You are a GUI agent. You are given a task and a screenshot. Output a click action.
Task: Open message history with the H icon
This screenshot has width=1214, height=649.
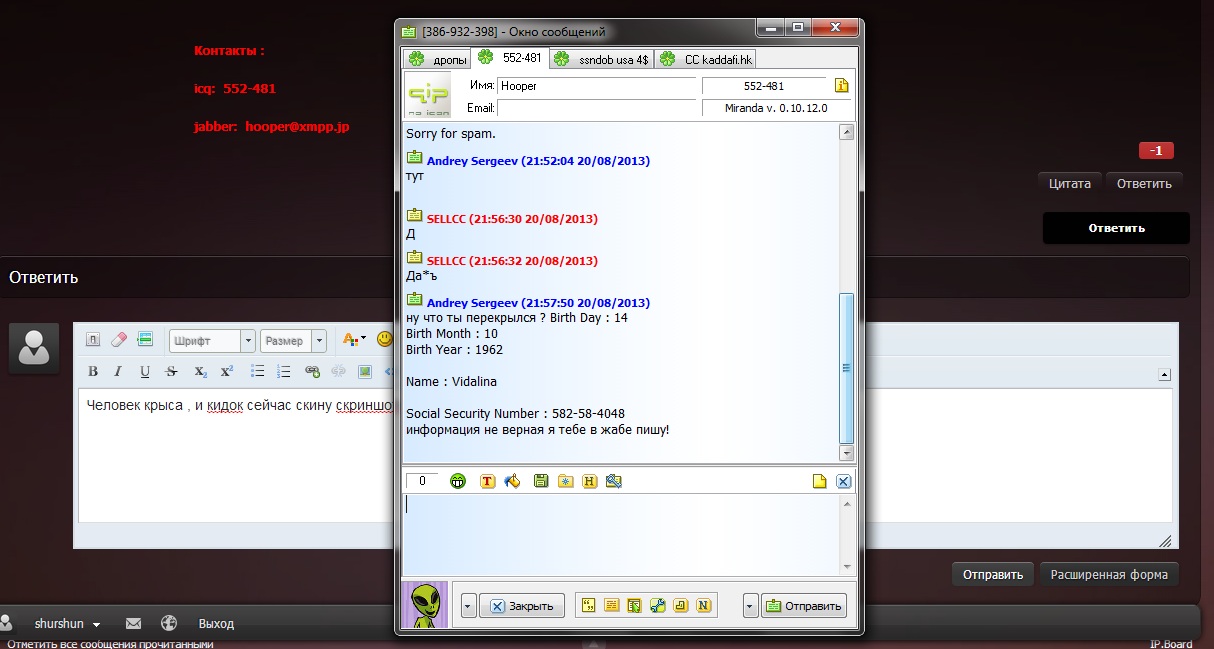(589, 481)
